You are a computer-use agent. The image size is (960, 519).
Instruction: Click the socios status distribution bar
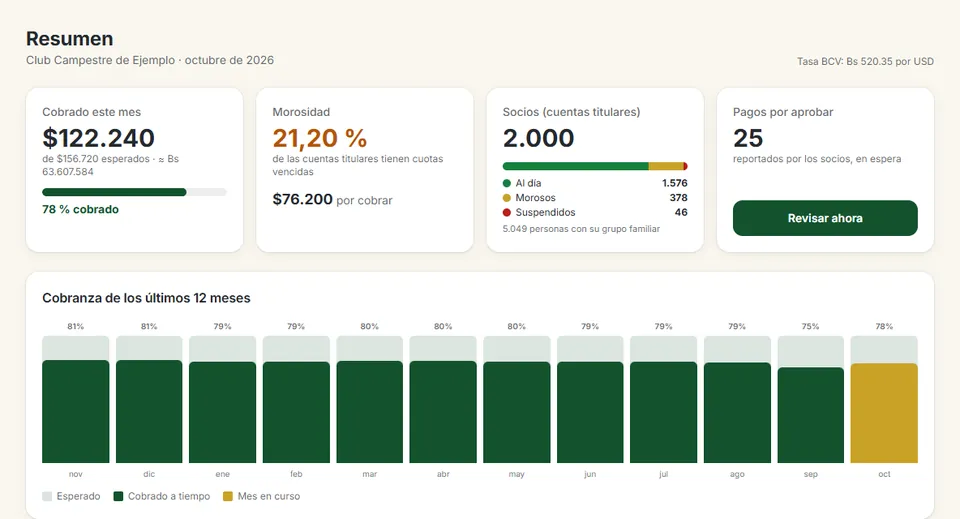pyautogui.click(x=594, y=166)
